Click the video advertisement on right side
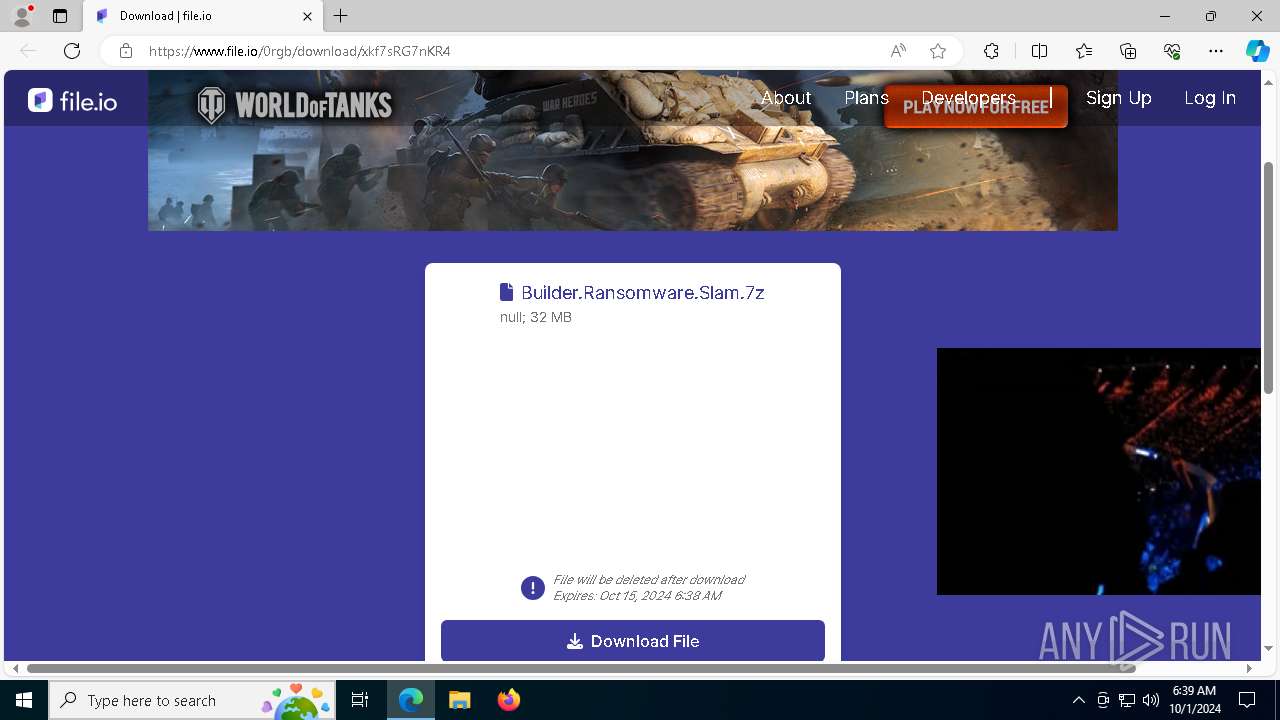 [x=1098, y=471]
